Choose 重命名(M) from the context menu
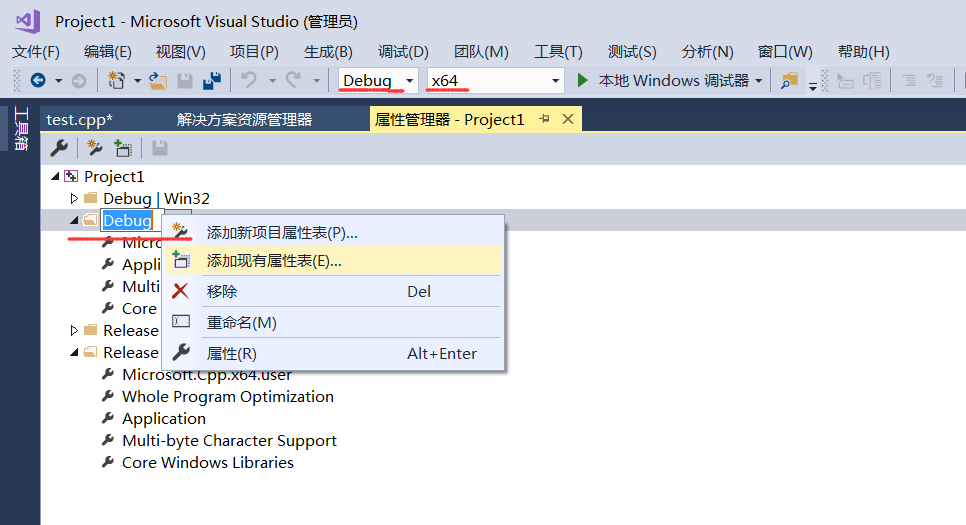966x525 pixels. 333,322
